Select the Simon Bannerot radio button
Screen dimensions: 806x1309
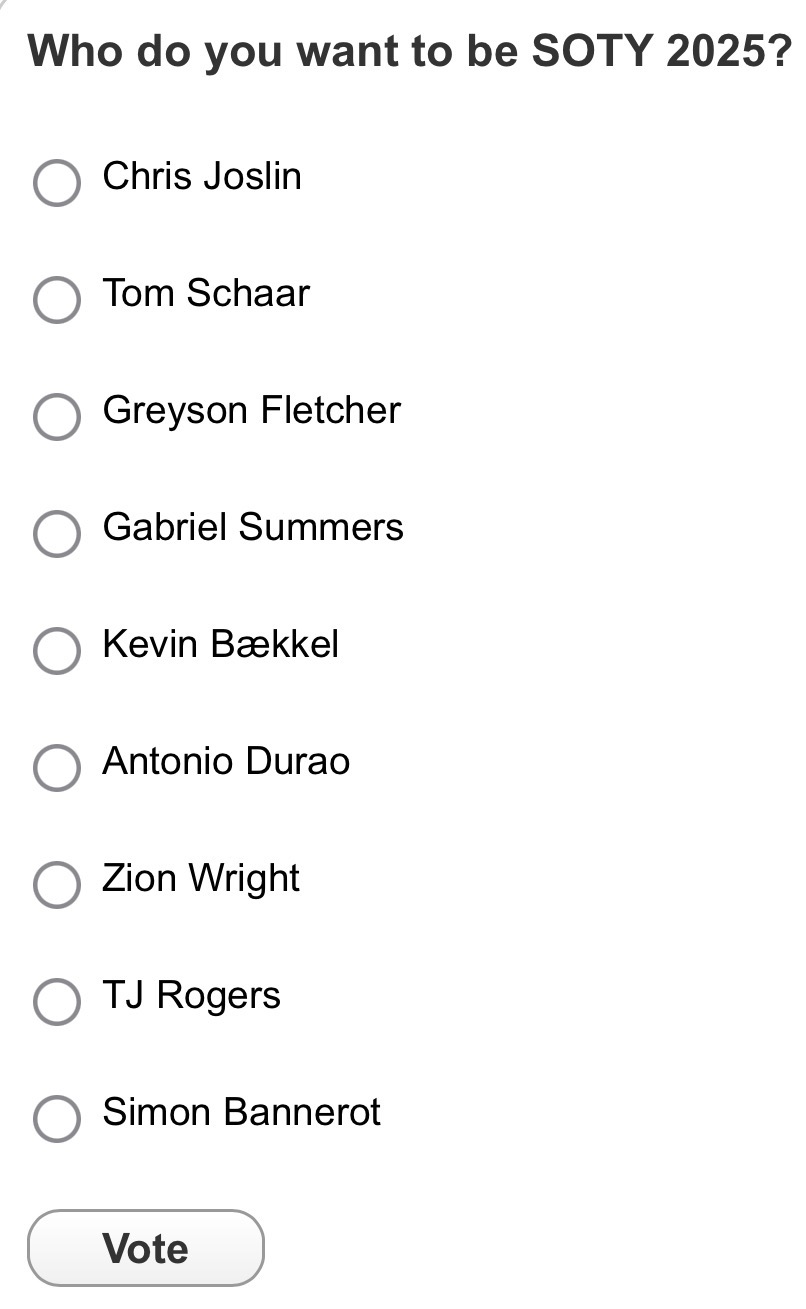(57, 1118)
